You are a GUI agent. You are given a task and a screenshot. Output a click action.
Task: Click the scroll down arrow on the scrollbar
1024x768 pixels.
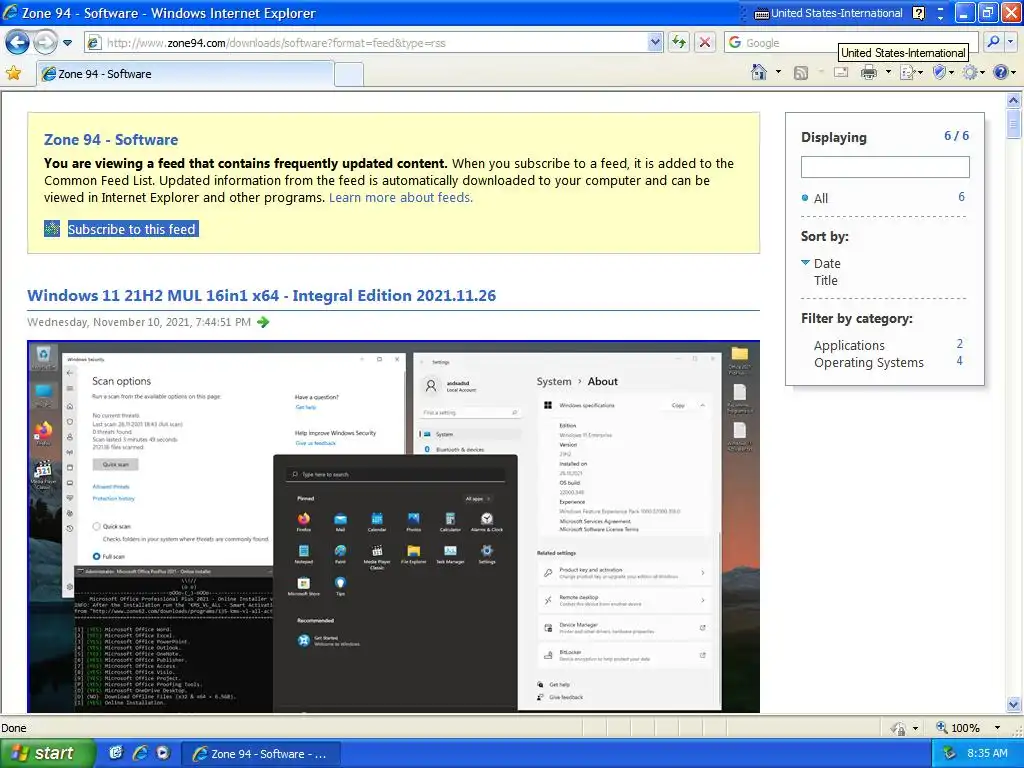point(1013,704)
